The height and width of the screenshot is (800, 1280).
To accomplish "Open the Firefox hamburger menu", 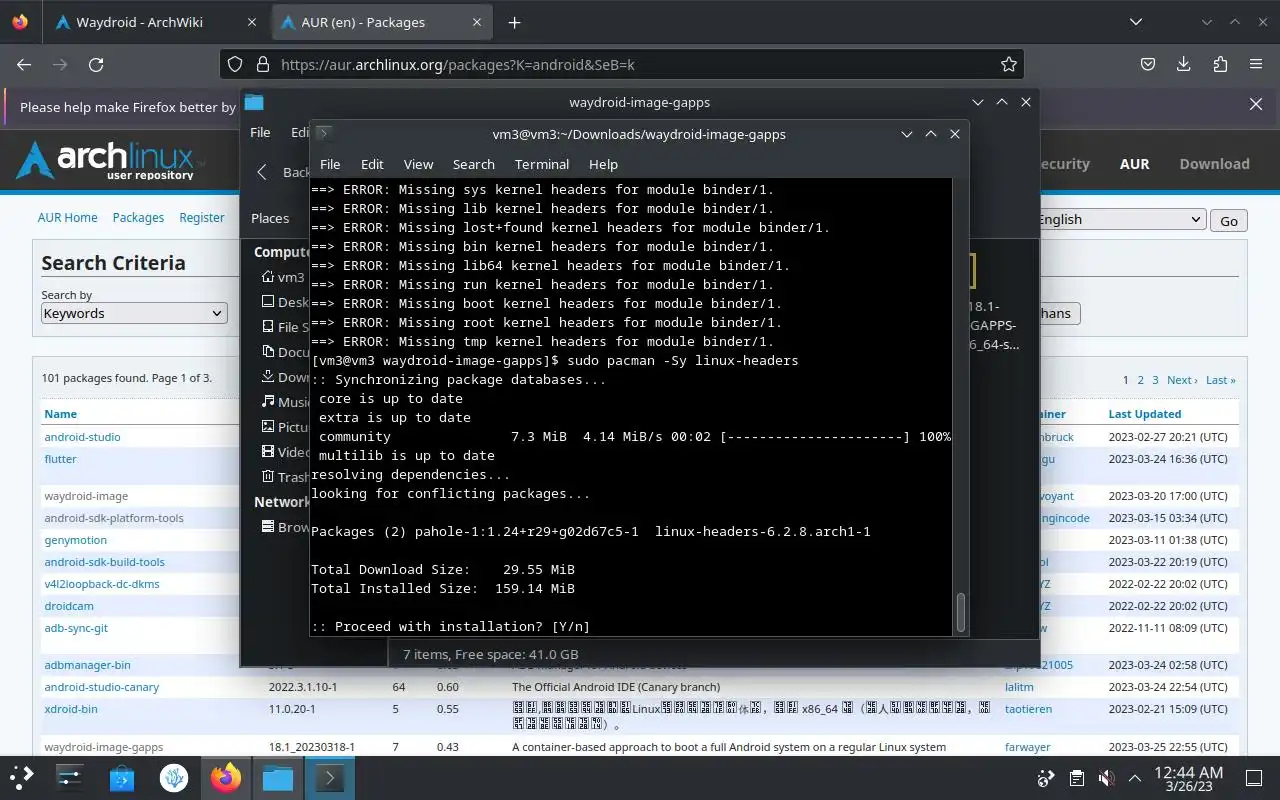I will tap(1256, 64).
